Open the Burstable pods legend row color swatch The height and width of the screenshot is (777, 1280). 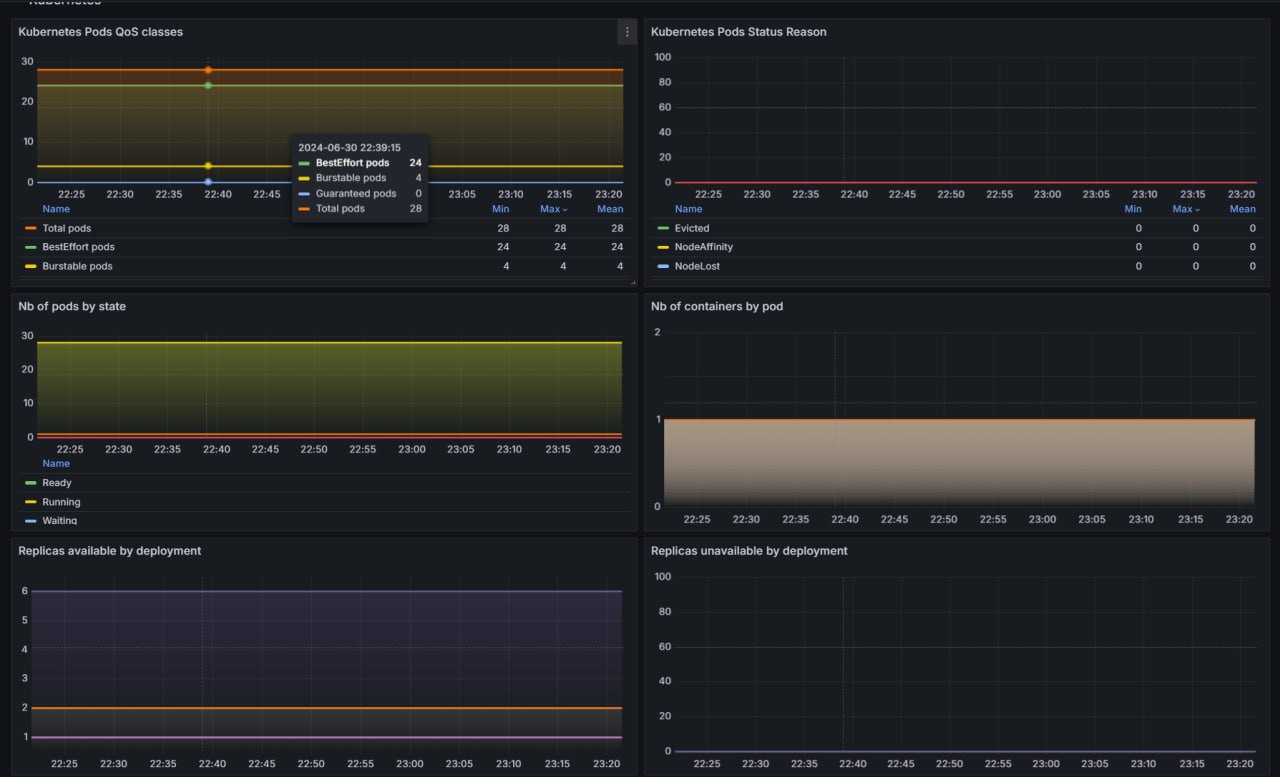click(x=30, y=266)
